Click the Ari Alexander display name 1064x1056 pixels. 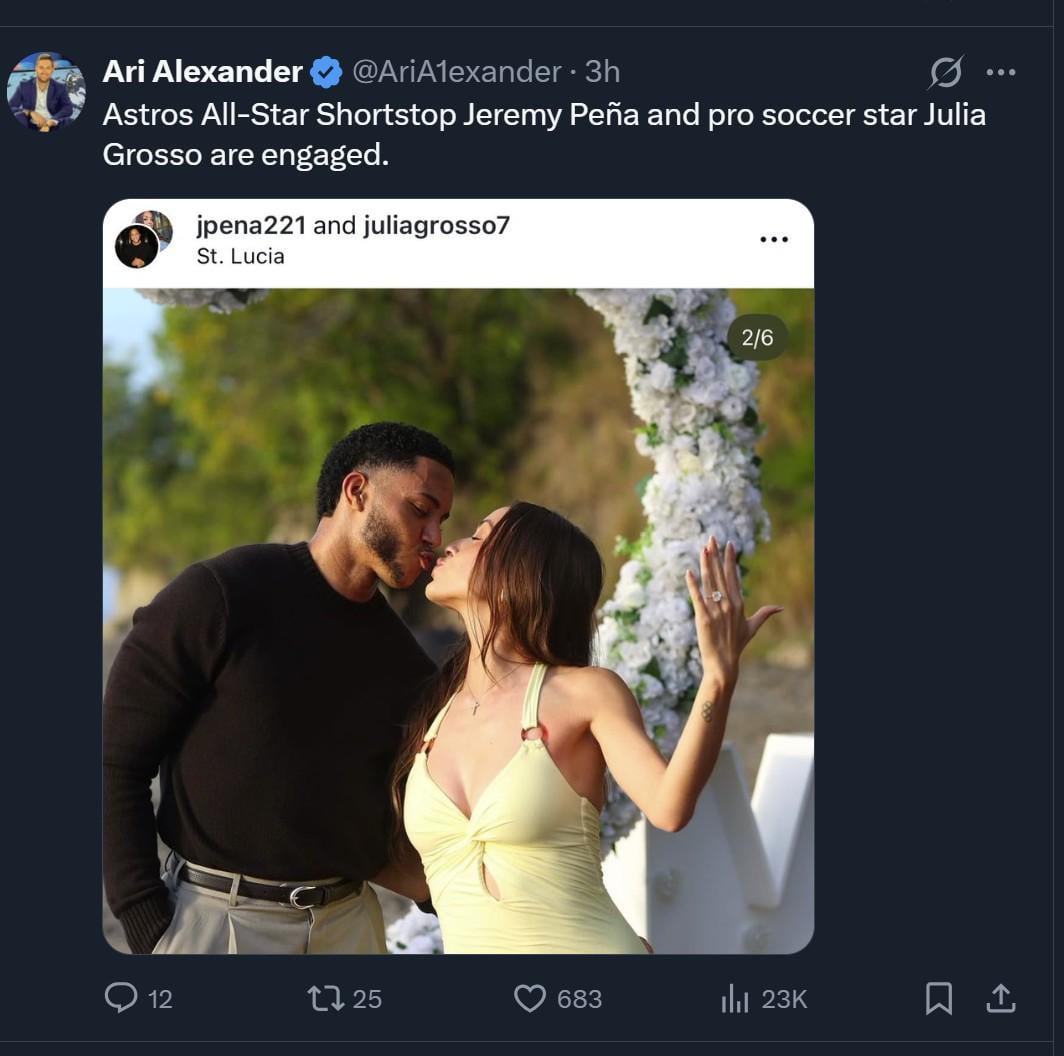203,72
